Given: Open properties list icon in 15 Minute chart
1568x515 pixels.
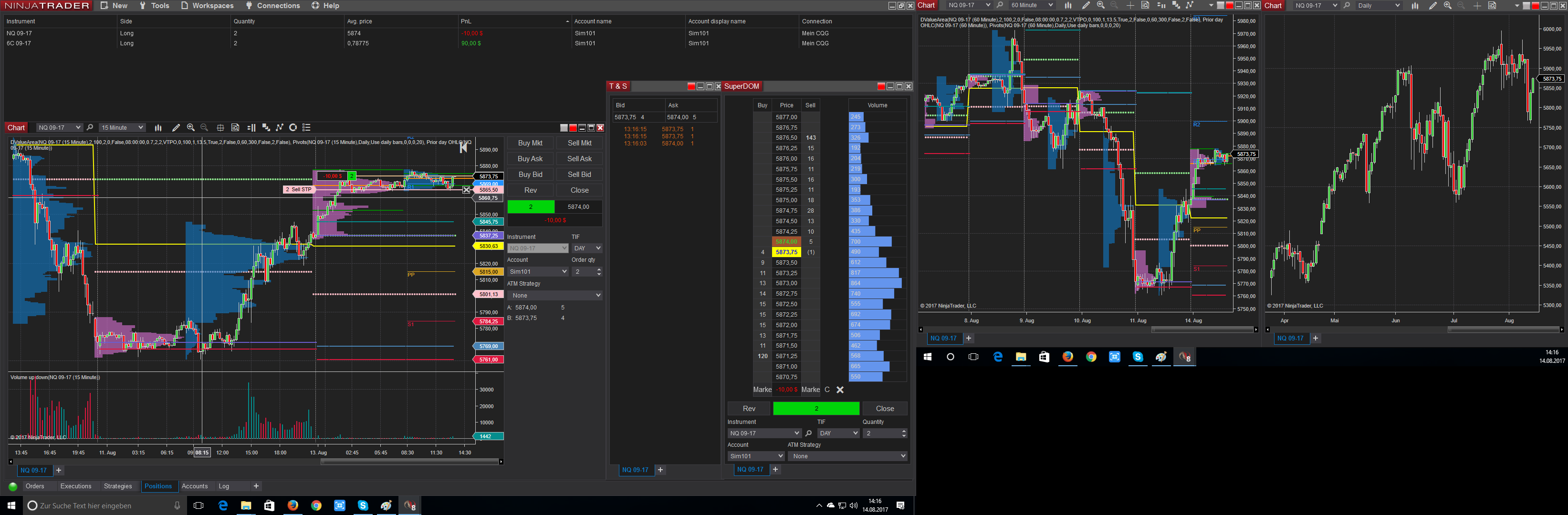Looking at the screenshot, I should [x=307, y=128].
